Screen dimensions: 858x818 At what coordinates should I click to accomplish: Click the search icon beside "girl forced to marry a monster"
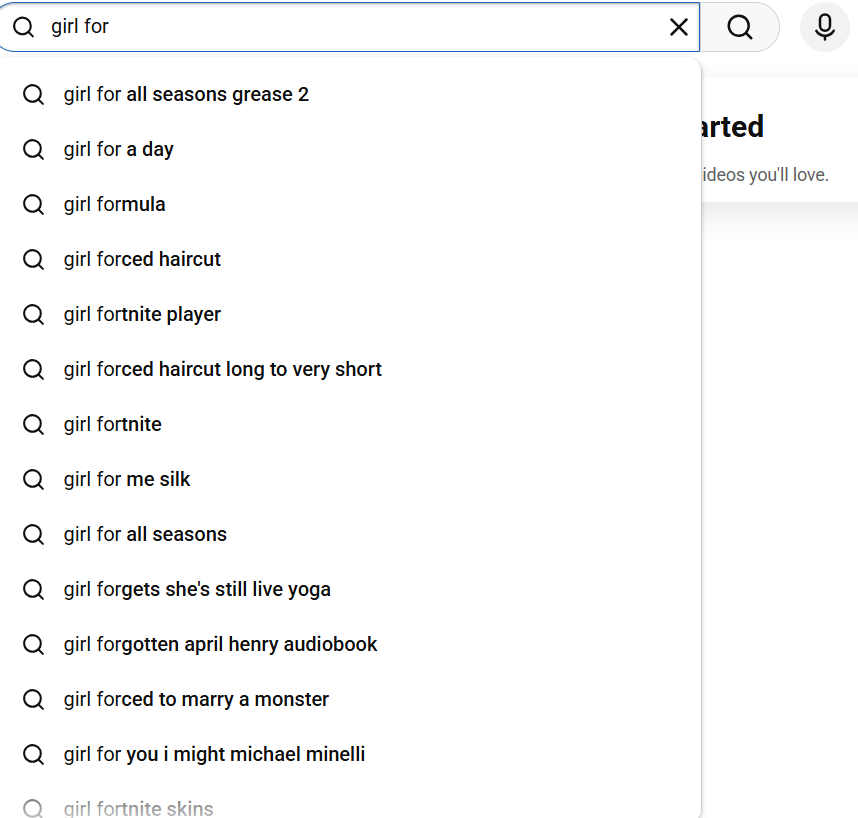34,699
